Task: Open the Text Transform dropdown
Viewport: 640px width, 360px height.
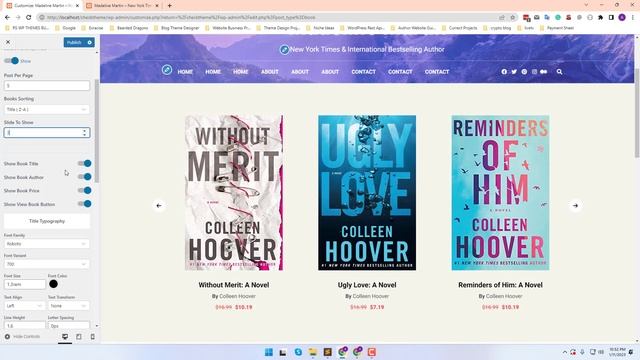Action: pos(69,306)
